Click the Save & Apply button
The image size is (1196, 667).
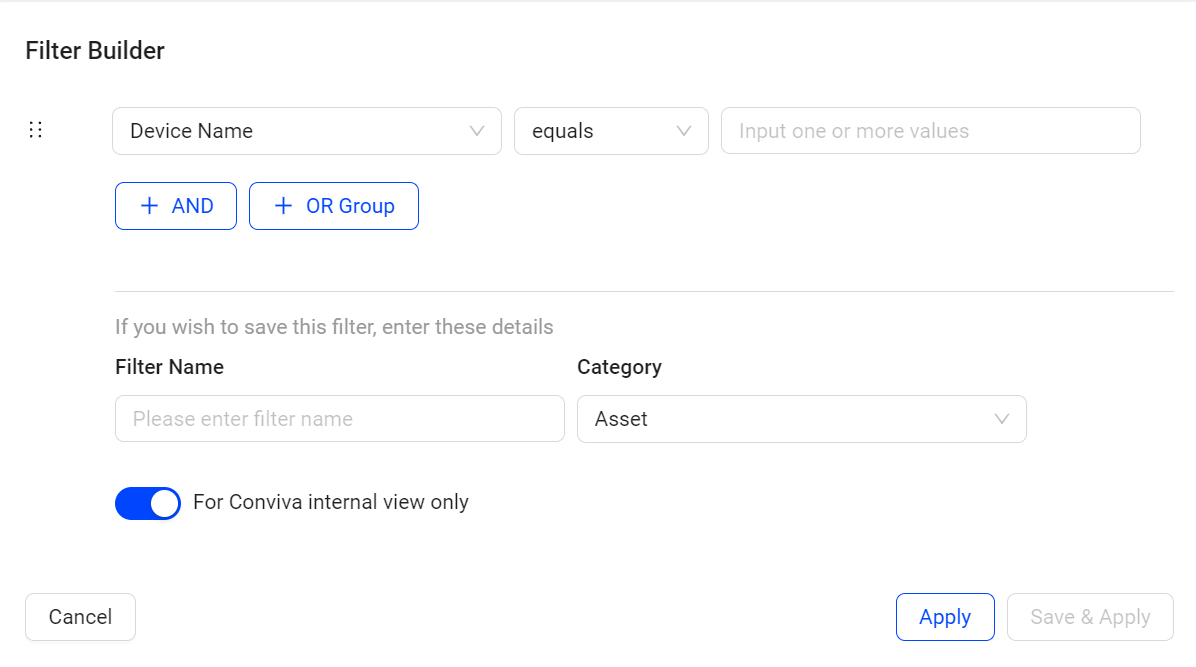point(1089,617)
